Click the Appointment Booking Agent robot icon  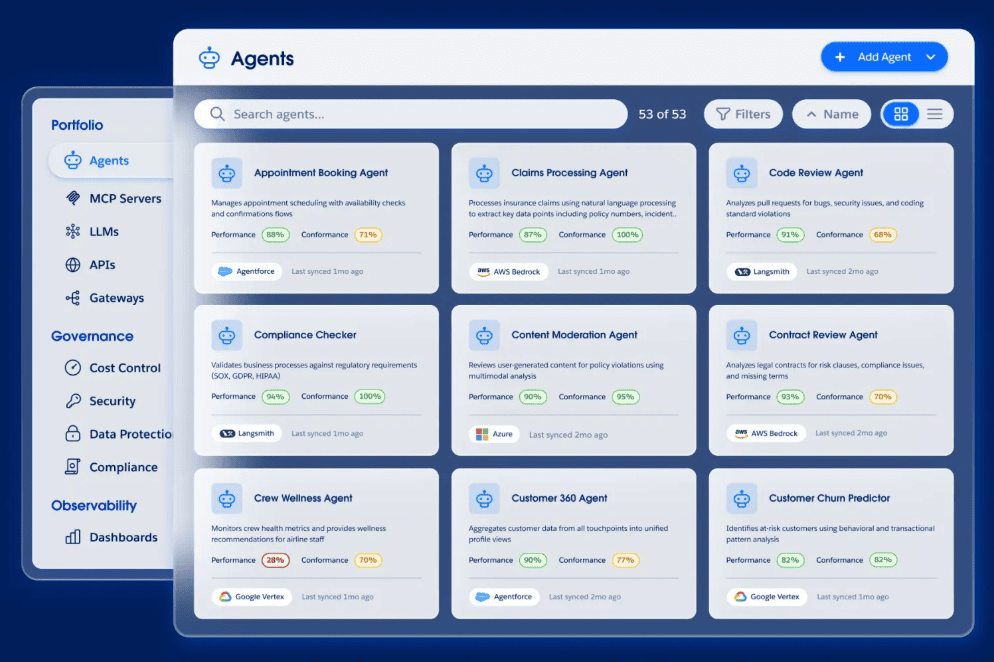[227, 172]
